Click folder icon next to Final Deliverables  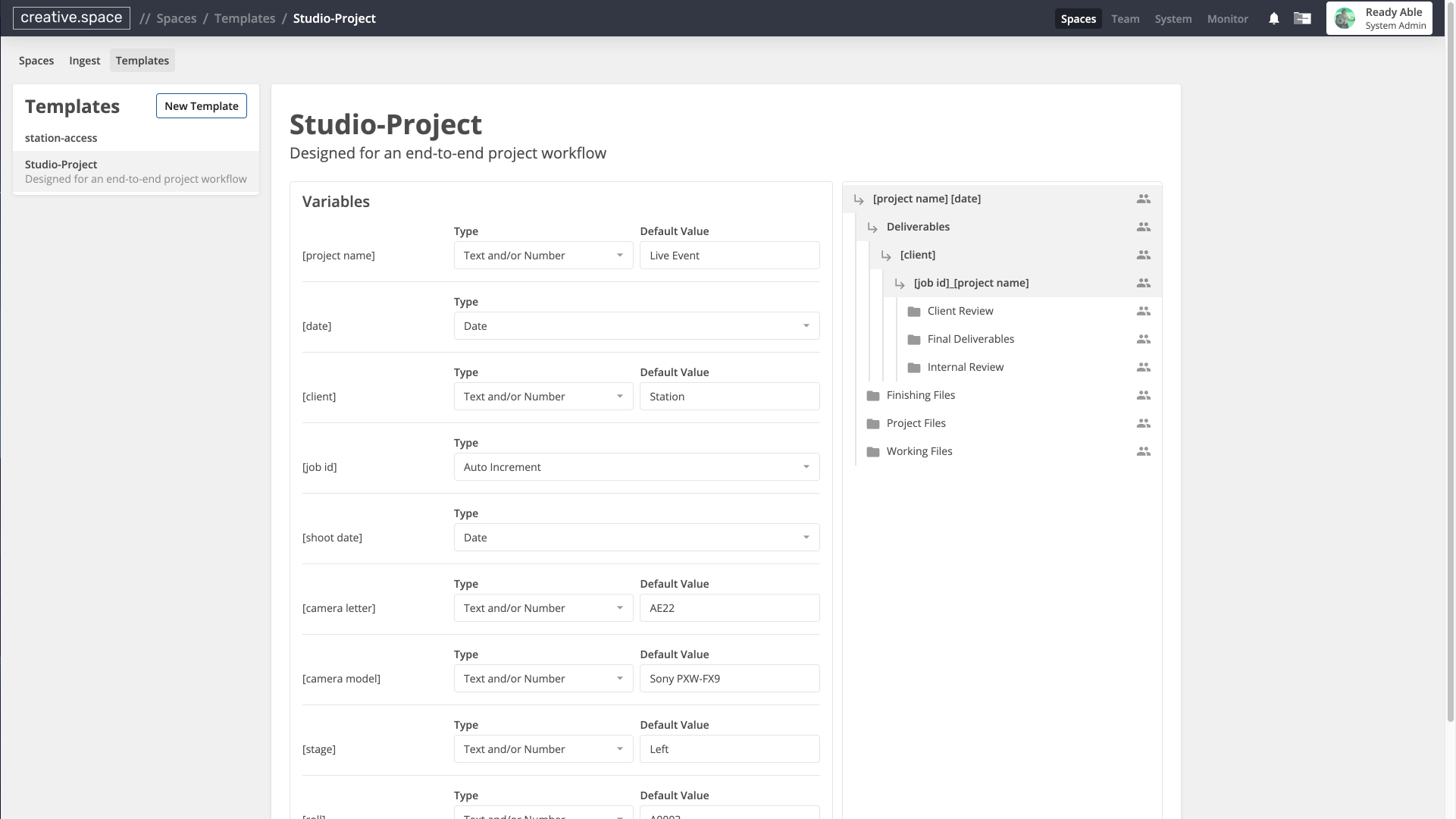[913, 339]
